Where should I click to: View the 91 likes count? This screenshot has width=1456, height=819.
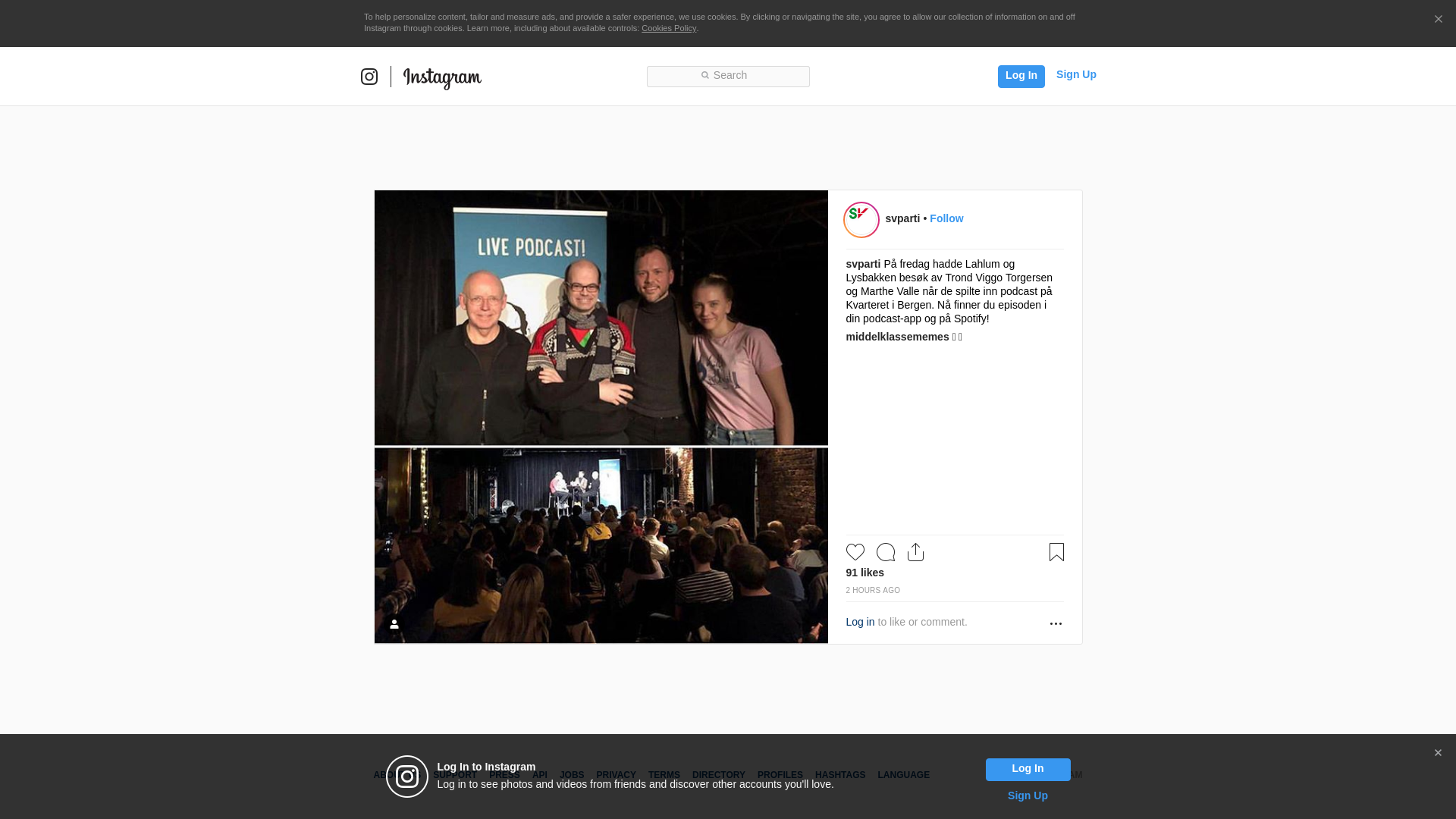(x=865, y=573)
